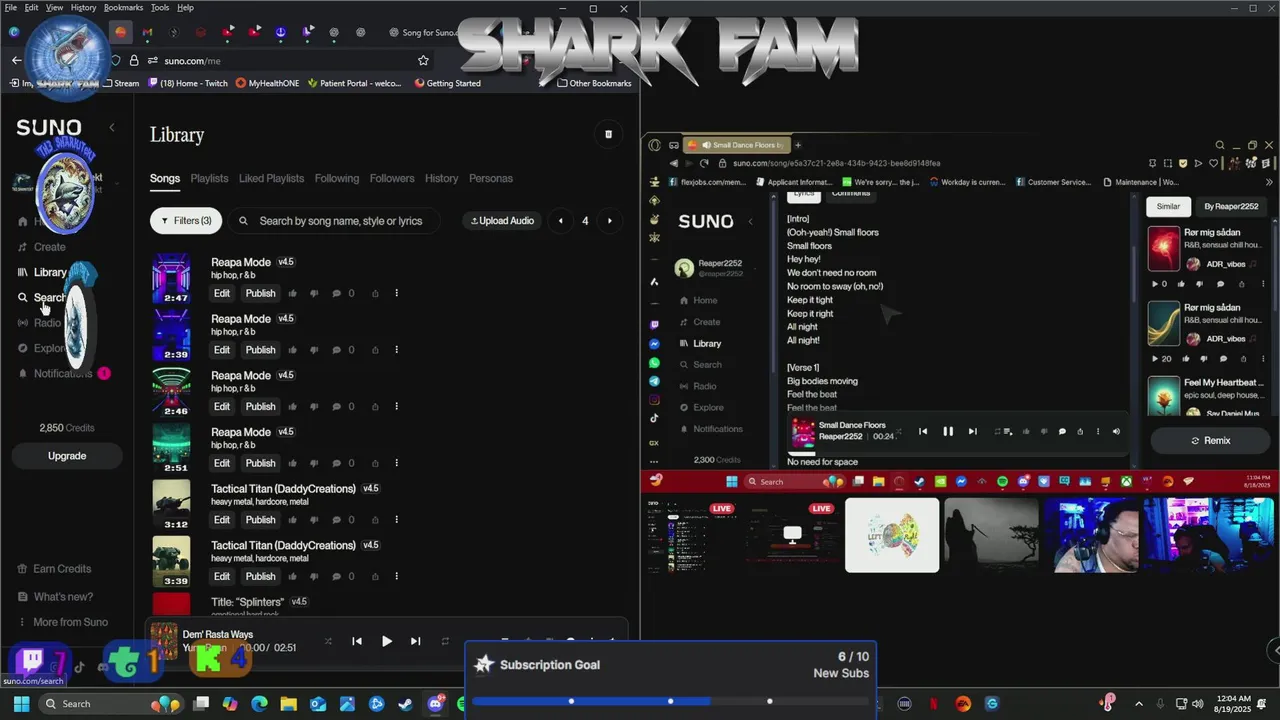The image size is (1280, 720).
Task: Toggle shuffle in the left Suno player
Action: point(328,641)
